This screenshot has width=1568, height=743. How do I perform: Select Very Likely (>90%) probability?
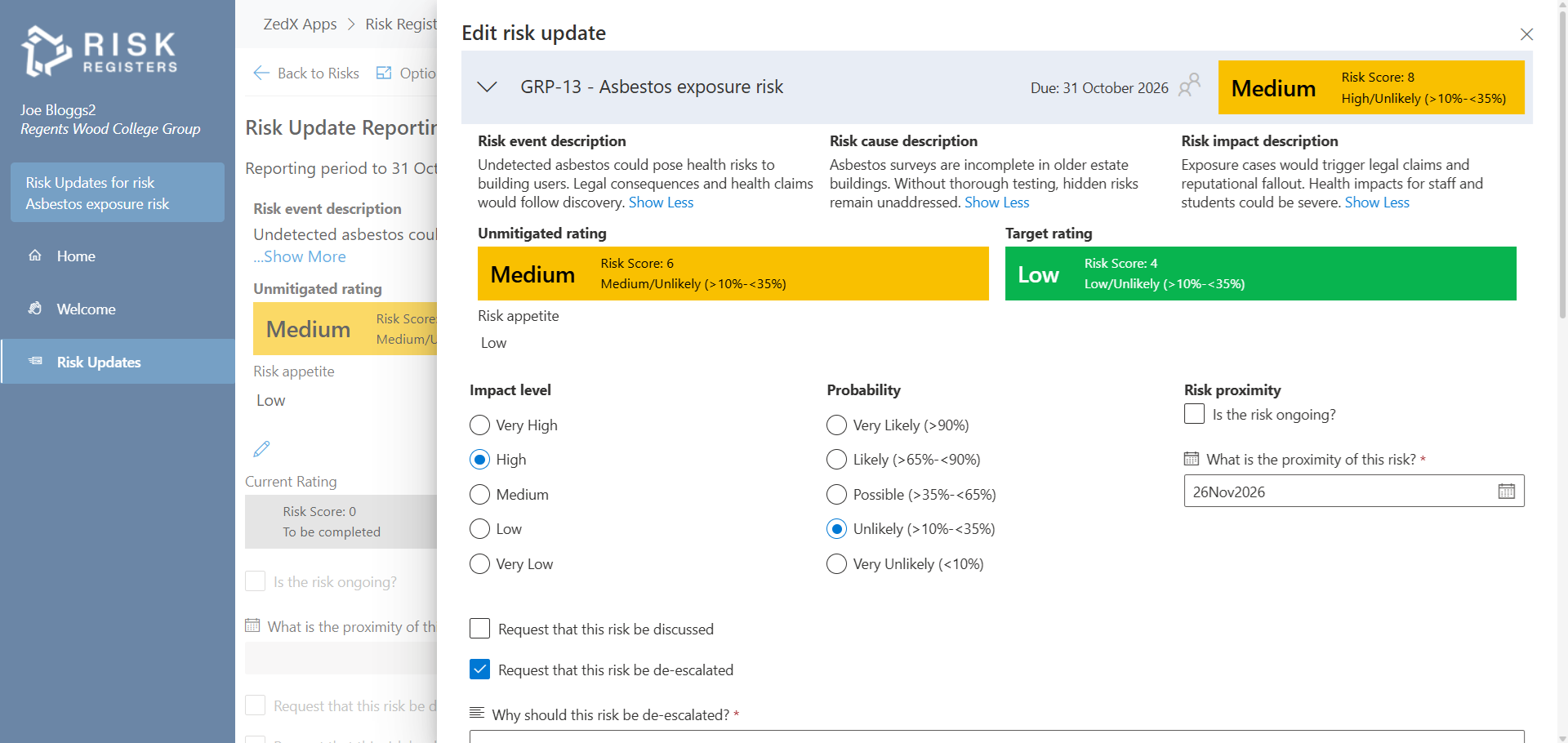pyautogui.click(x=837, y=425)
